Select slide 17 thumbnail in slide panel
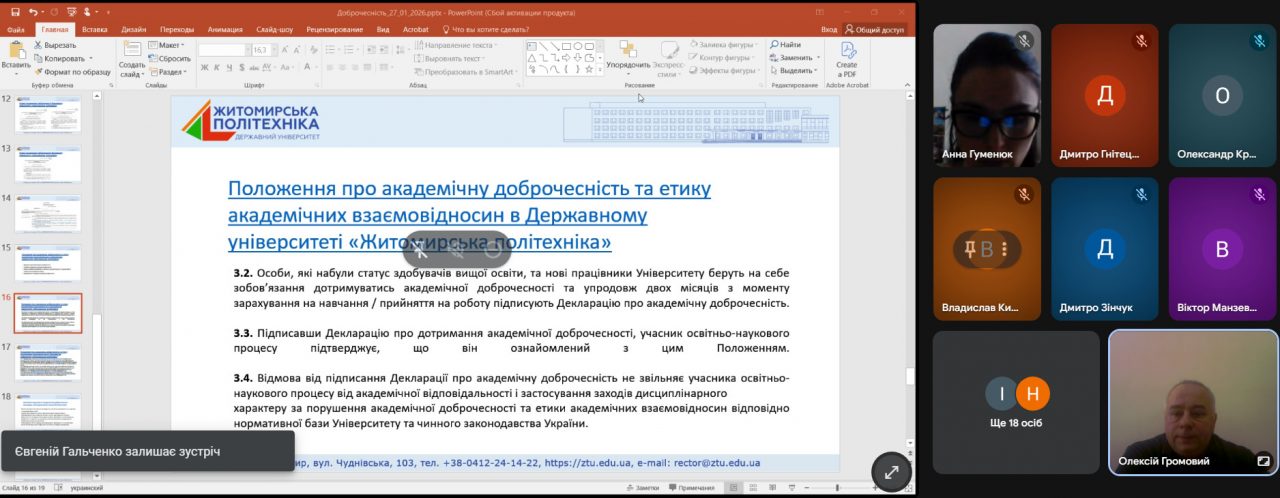The height and width of the screenshot is (498, 1280). [48, 362]
